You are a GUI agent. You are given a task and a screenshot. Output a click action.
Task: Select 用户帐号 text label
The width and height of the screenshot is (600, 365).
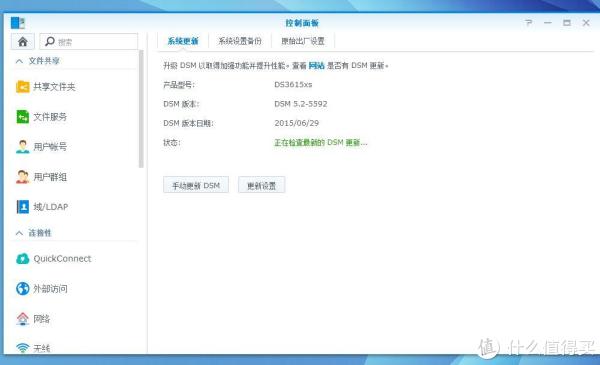pyautogui.click(x=50, y=147)
